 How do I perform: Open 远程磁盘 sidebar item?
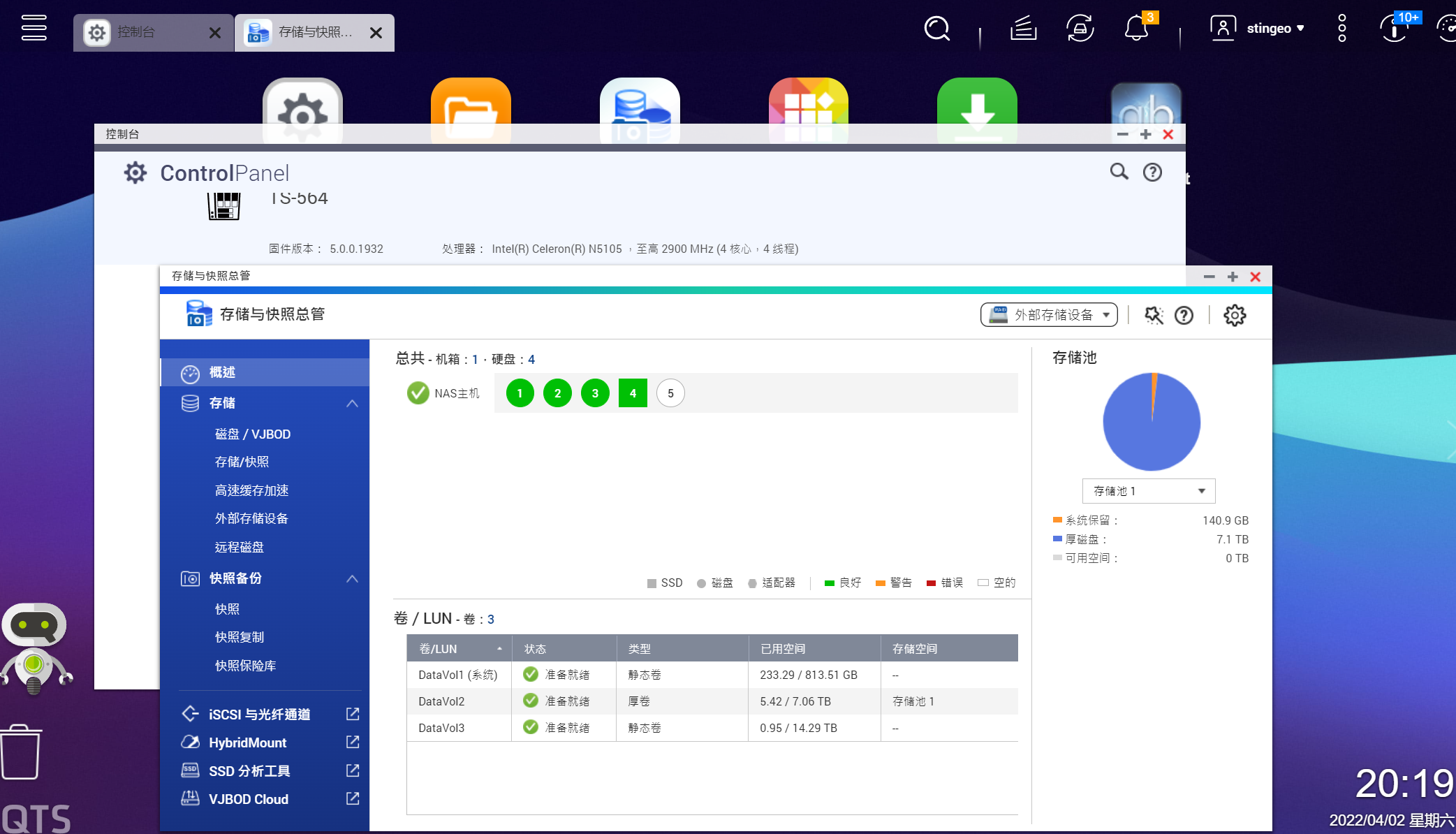click(x=240, y=547)
